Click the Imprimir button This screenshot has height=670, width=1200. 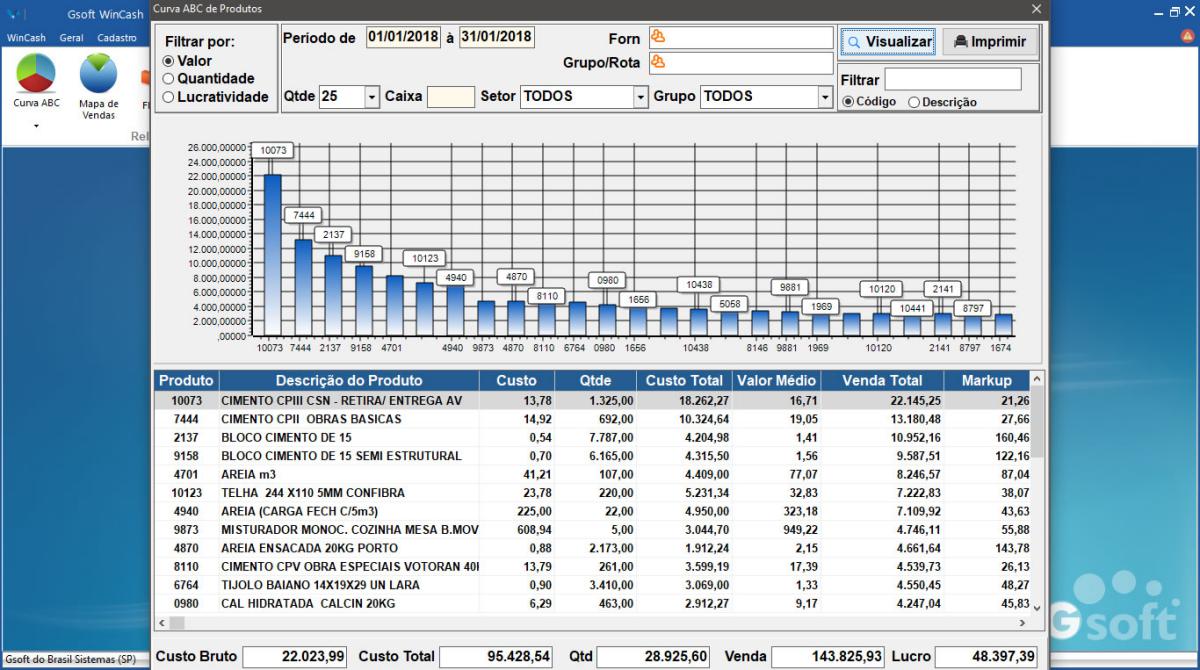tap(990, 42)
